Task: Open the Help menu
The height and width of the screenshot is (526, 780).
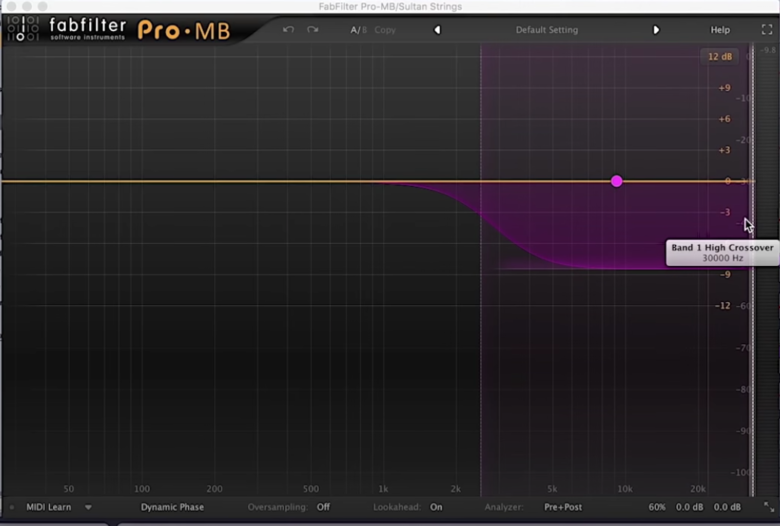Action: pos(720,30)
